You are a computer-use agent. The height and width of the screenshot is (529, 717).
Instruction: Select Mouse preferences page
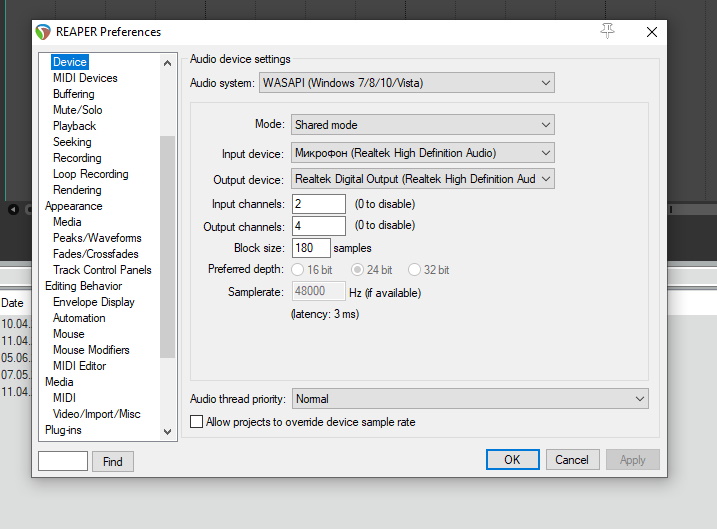coord(69,334)
